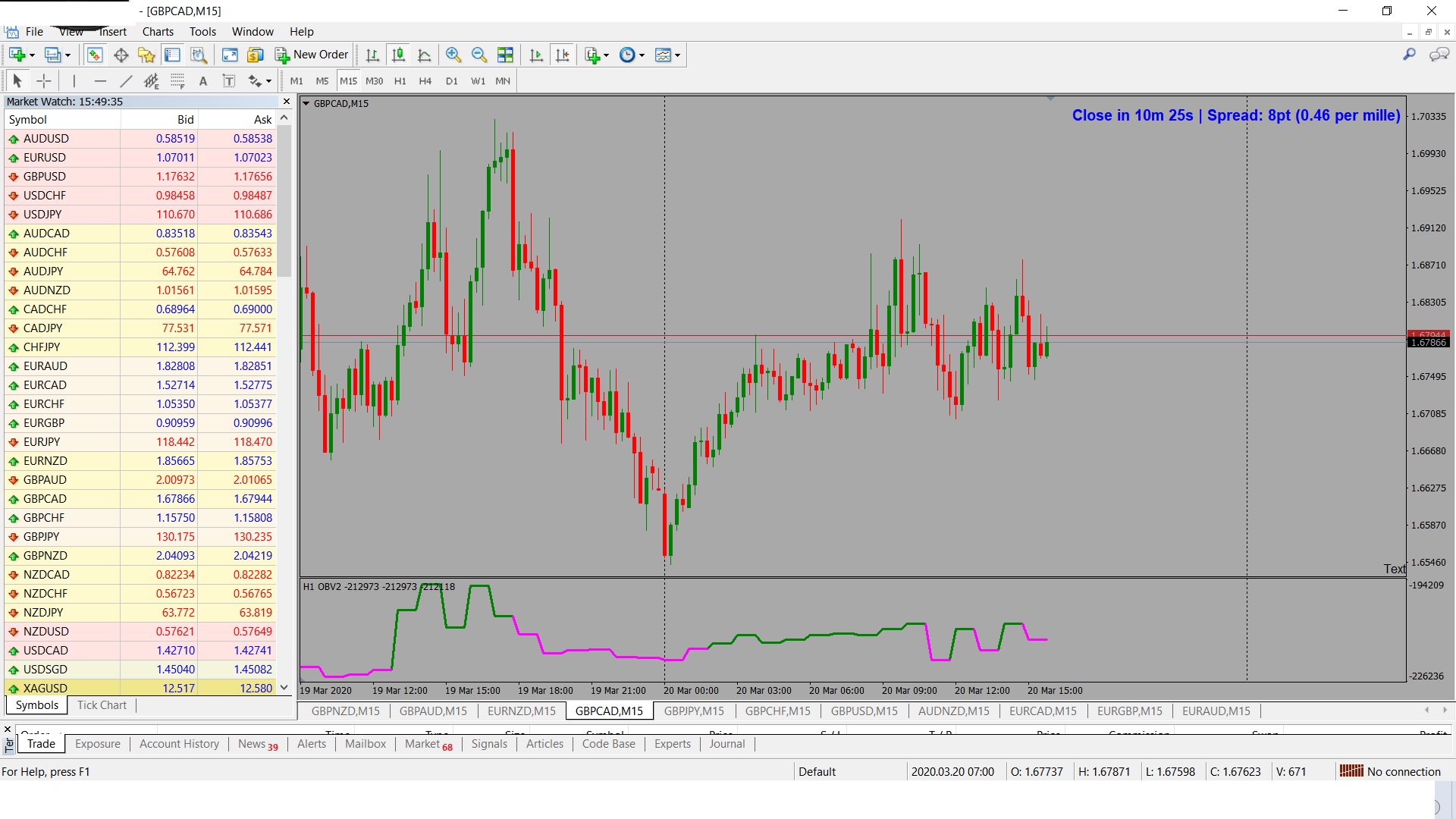Select the Draw Trendline tool
Image resolution: width=1456 pixels, height=819 pixels.
[x=126, y=81]
